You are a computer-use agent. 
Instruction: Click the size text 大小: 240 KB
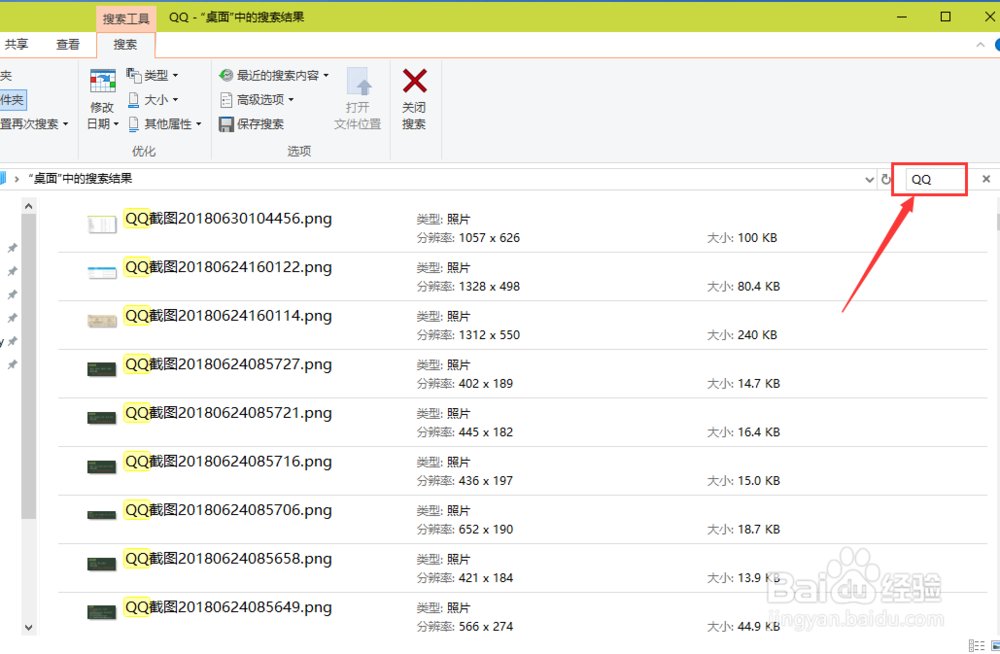(x=742, y=335)
